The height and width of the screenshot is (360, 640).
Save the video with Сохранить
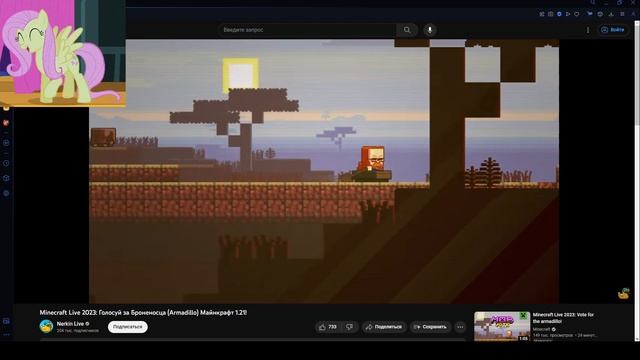point(430,327)
